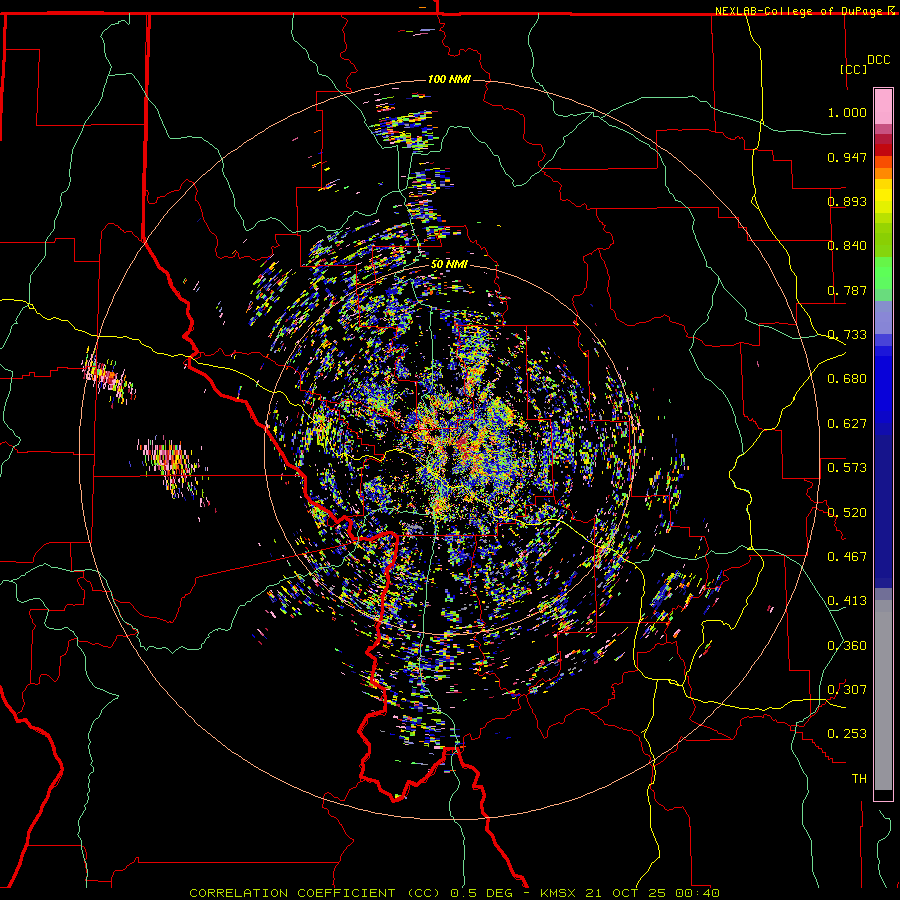The width and height of the screenshot is (900, 900).
Task: Pick the pink segment of the color bar
Action: click(883, 106)
